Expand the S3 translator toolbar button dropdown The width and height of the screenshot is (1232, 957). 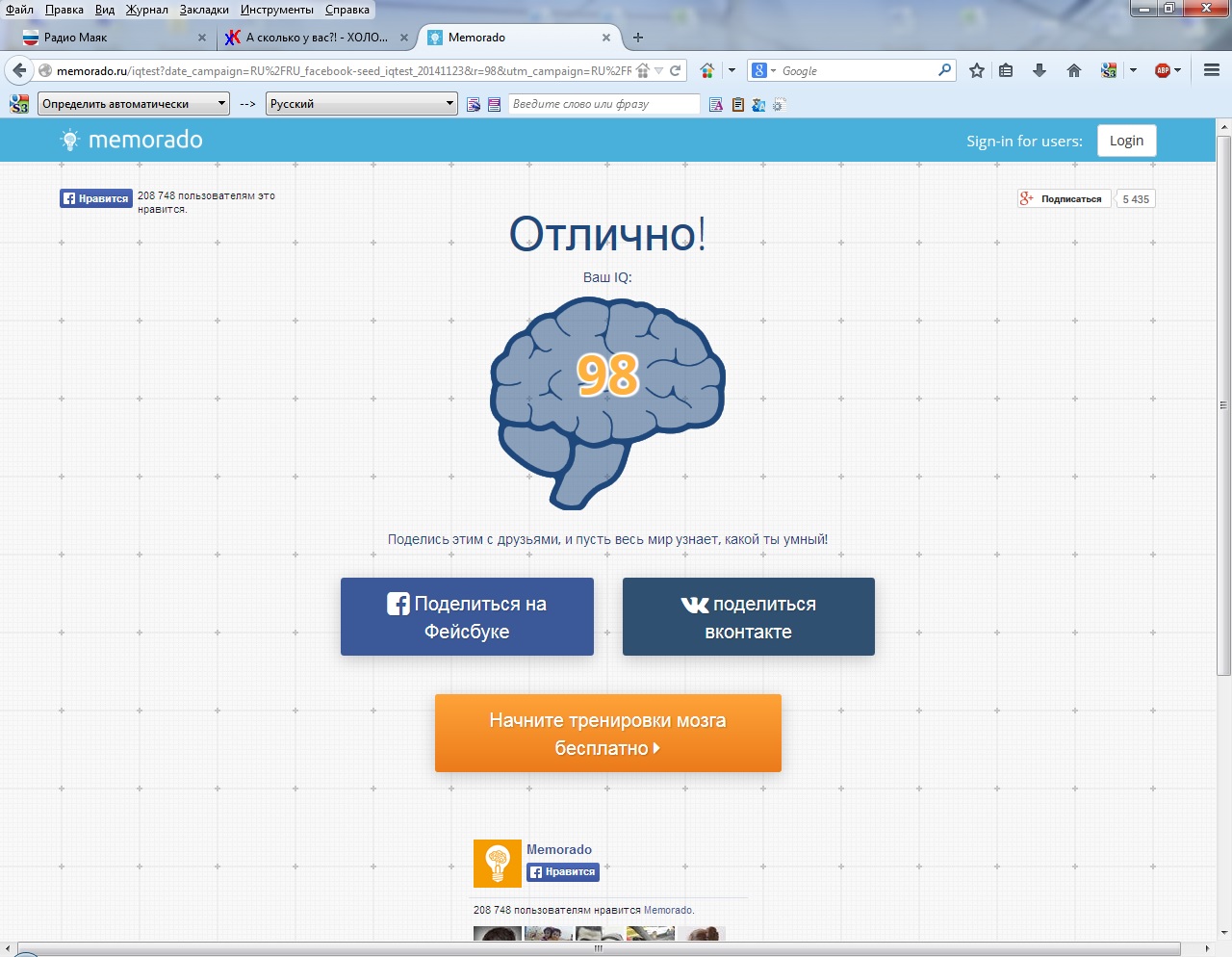point(1133,70)
